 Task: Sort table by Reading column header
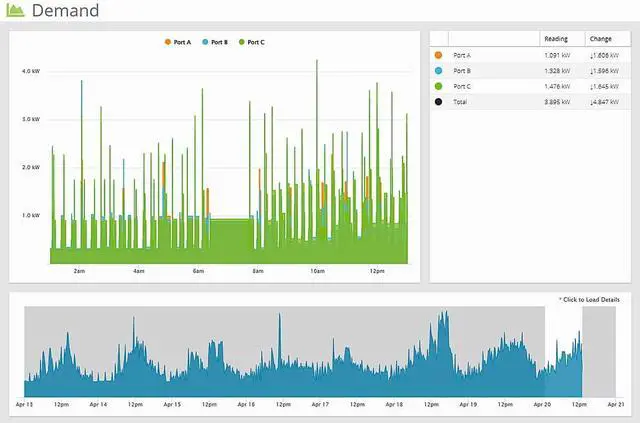click(x=555, y=38)
